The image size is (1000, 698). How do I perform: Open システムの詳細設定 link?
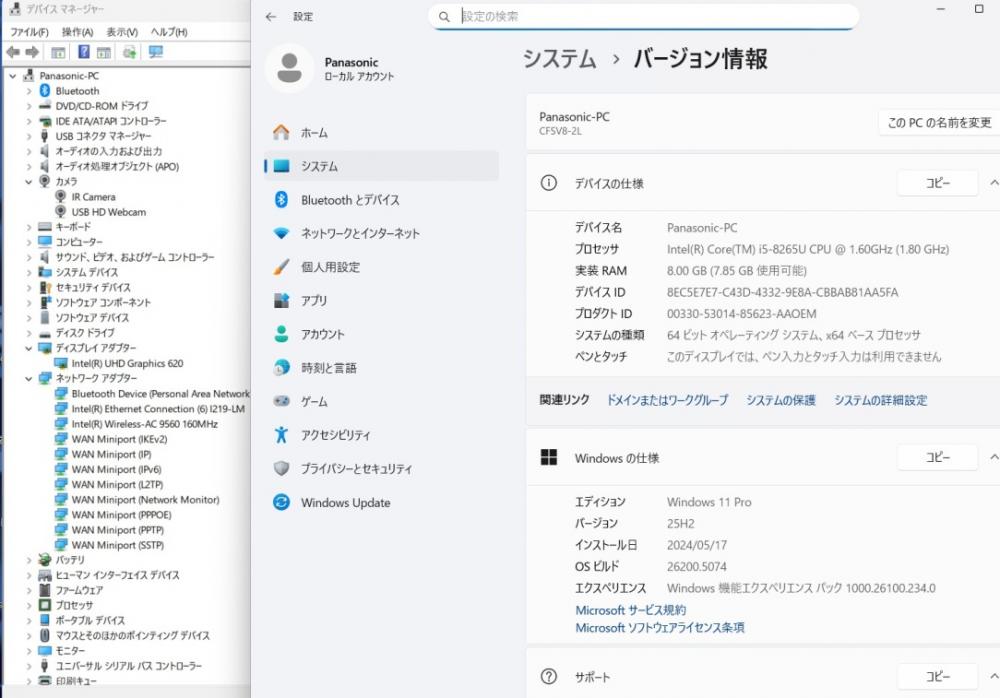[881, 400]
